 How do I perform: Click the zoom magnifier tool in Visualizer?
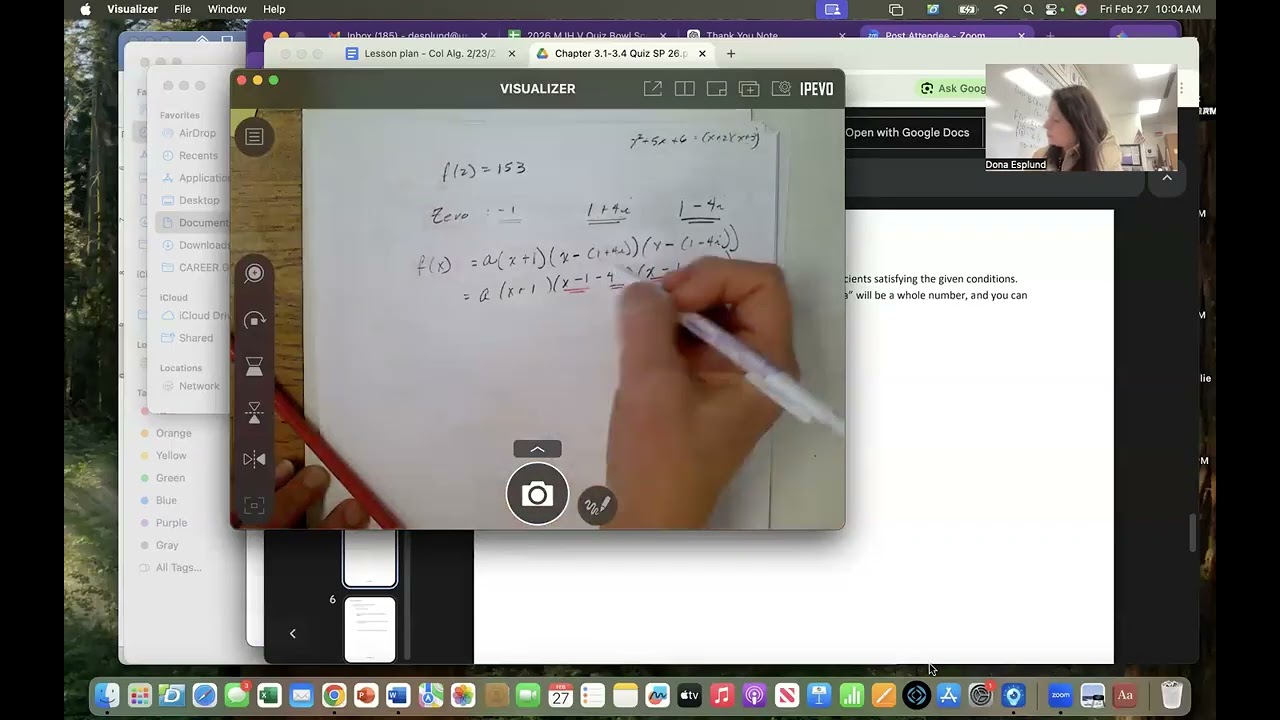(254, 273)
